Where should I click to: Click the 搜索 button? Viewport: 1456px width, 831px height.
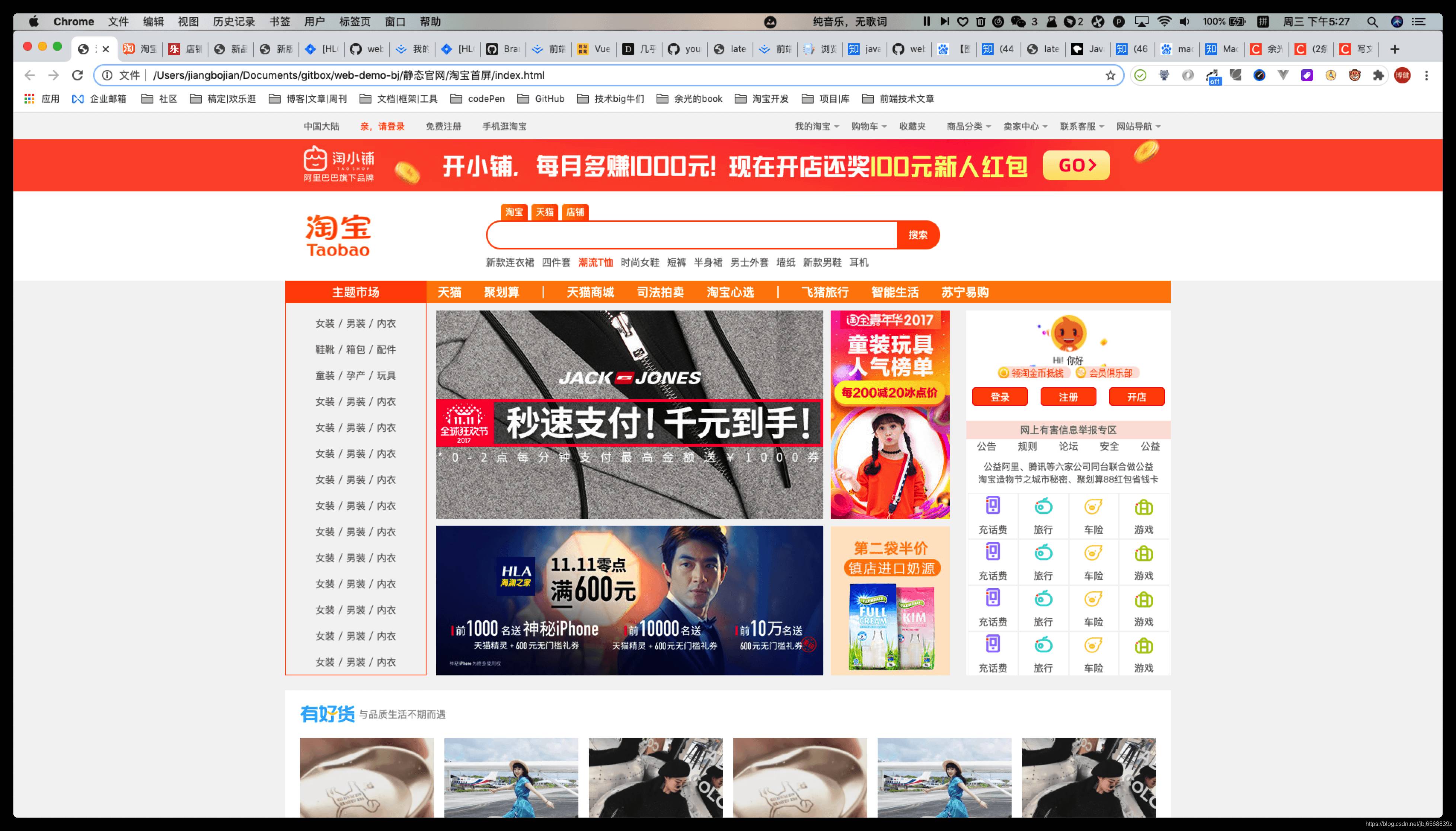pyautogui.click(x=917, y=235)
